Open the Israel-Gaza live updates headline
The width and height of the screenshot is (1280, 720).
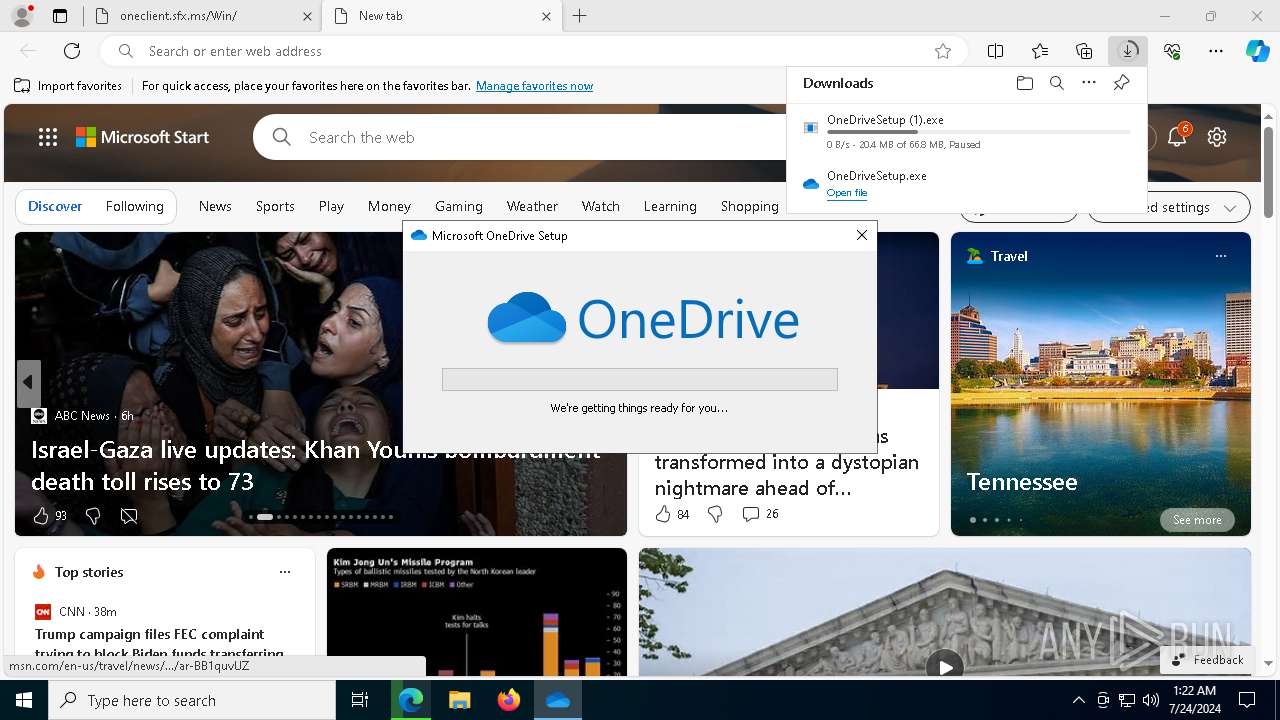coord(315,466)
